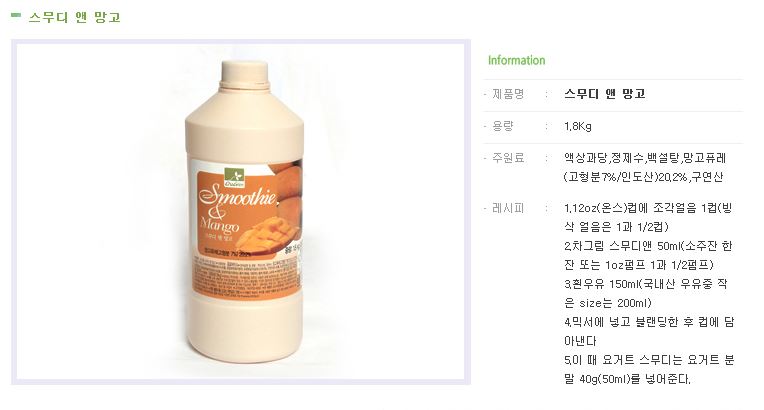This screenshot has width=764, height=410.
Task: Click the 주원료 field label
Action: (x=508, y=158)
